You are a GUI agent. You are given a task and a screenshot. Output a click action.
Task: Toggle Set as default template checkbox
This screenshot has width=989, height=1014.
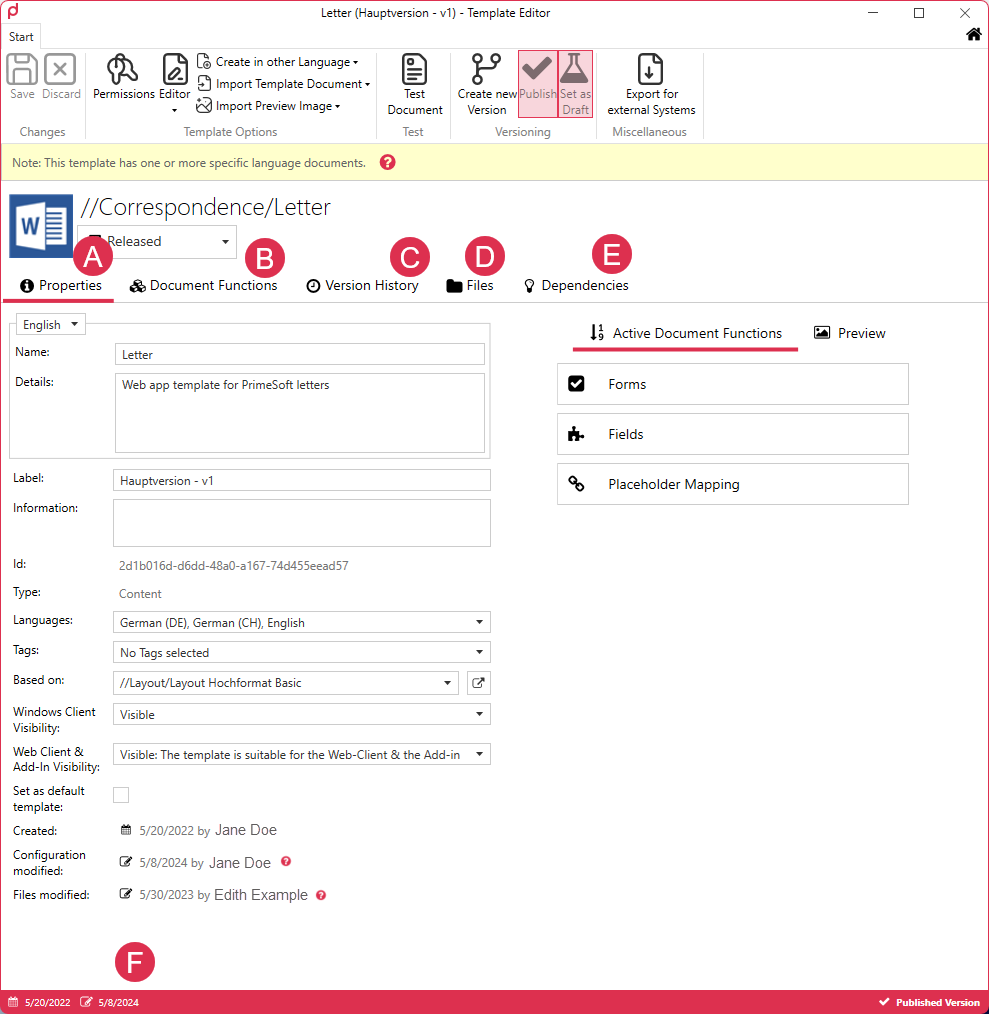pos(121,795)
